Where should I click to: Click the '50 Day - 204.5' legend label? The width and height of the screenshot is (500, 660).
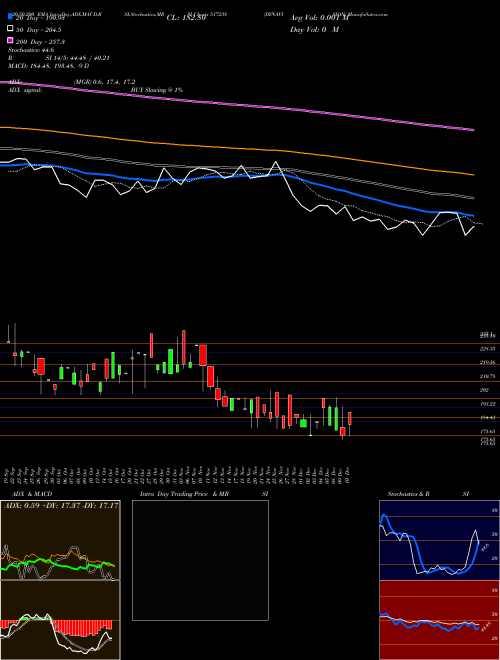39,30
